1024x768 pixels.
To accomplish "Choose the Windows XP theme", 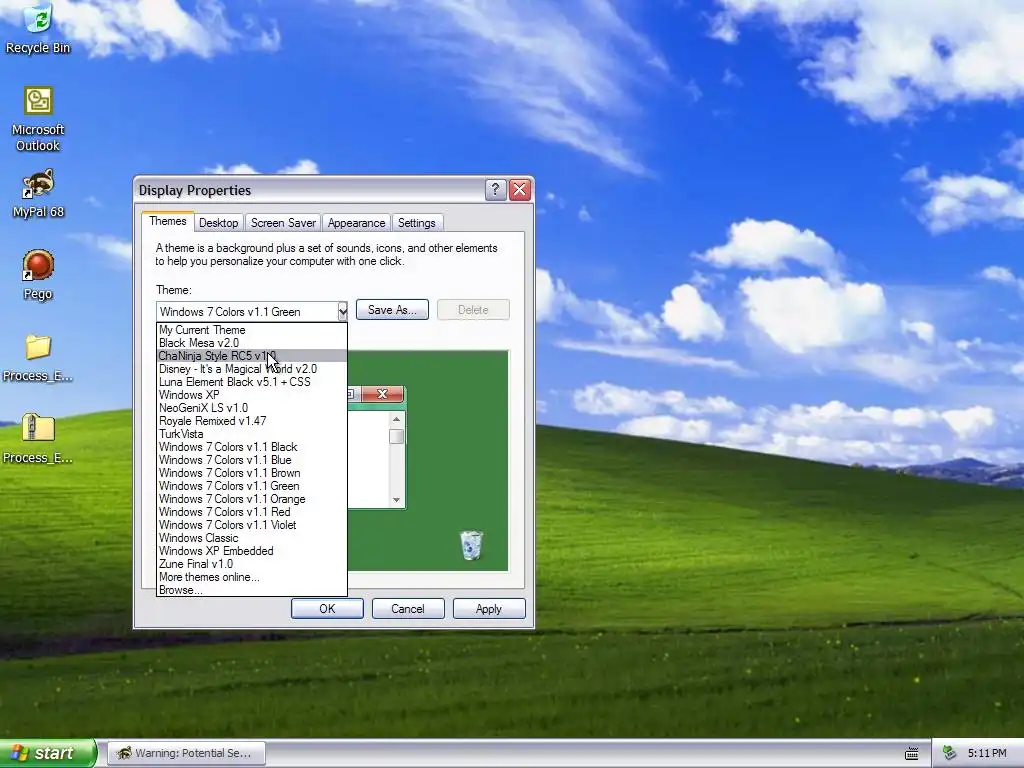I will 252,395.
